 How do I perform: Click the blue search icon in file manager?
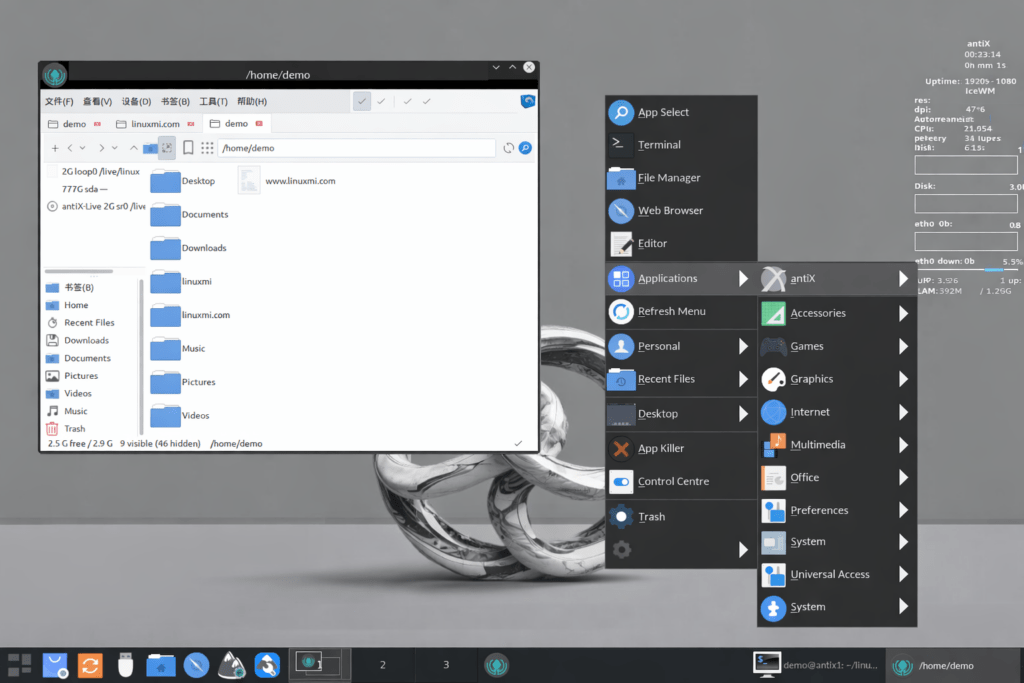coord(524,148)
